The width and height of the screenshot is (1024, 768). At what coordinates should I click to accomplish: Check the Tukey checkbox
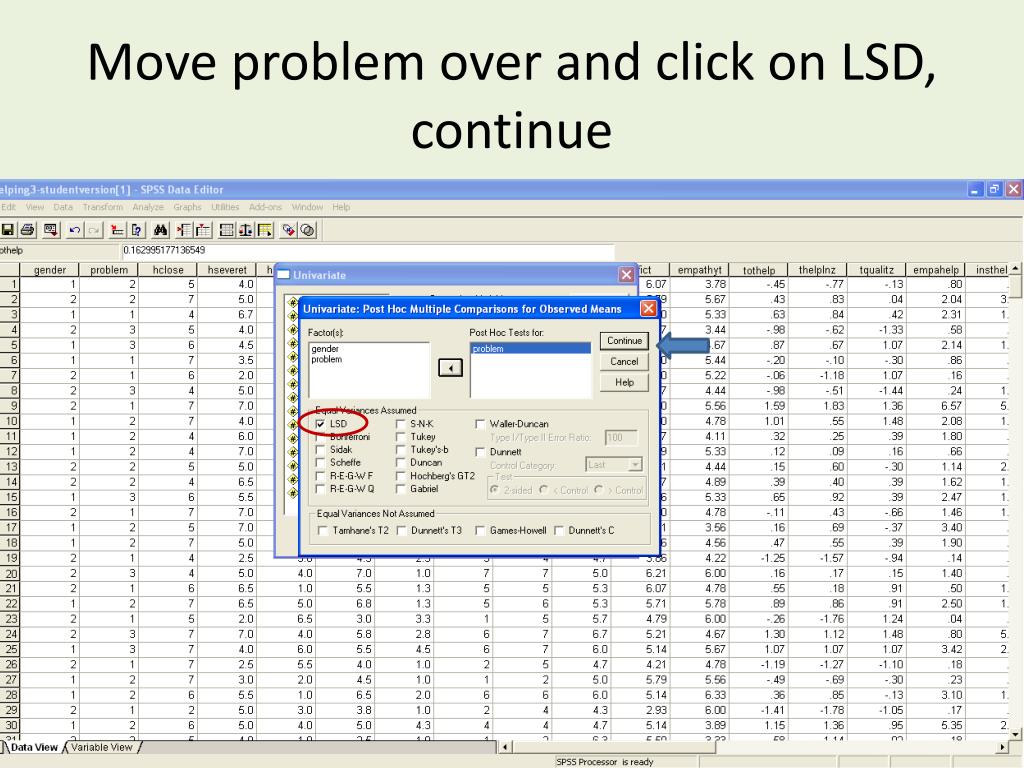click(x=401, y=437)
